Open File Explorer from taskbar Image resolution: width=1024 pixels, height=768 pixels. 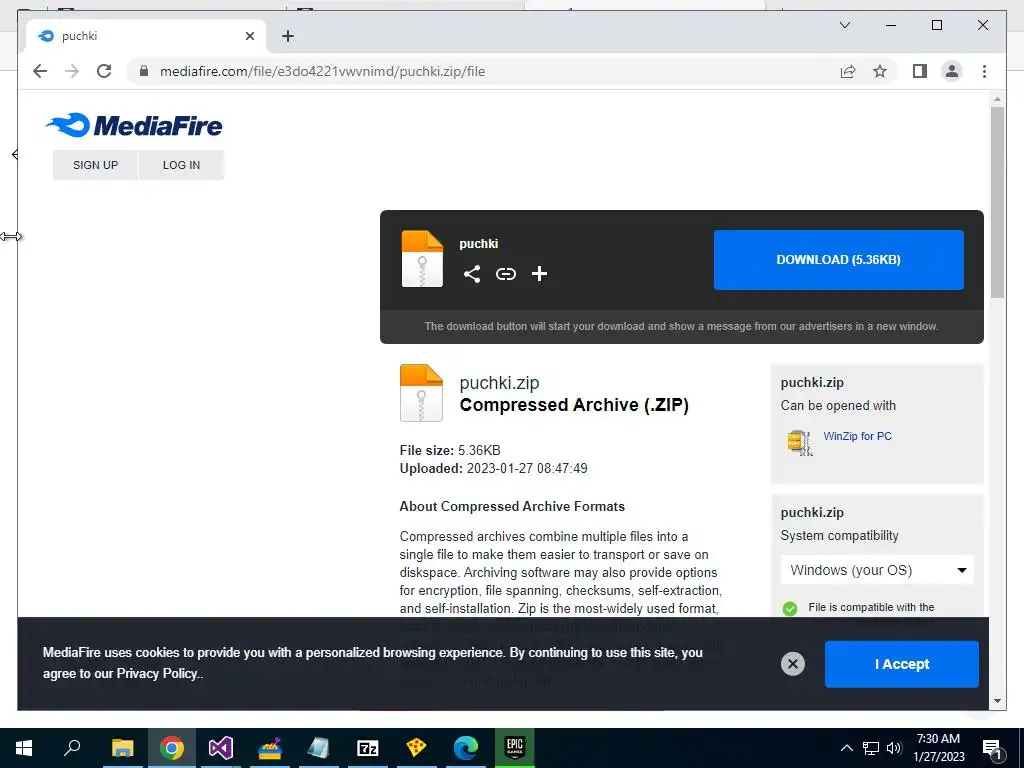click(x=122, y=748)
